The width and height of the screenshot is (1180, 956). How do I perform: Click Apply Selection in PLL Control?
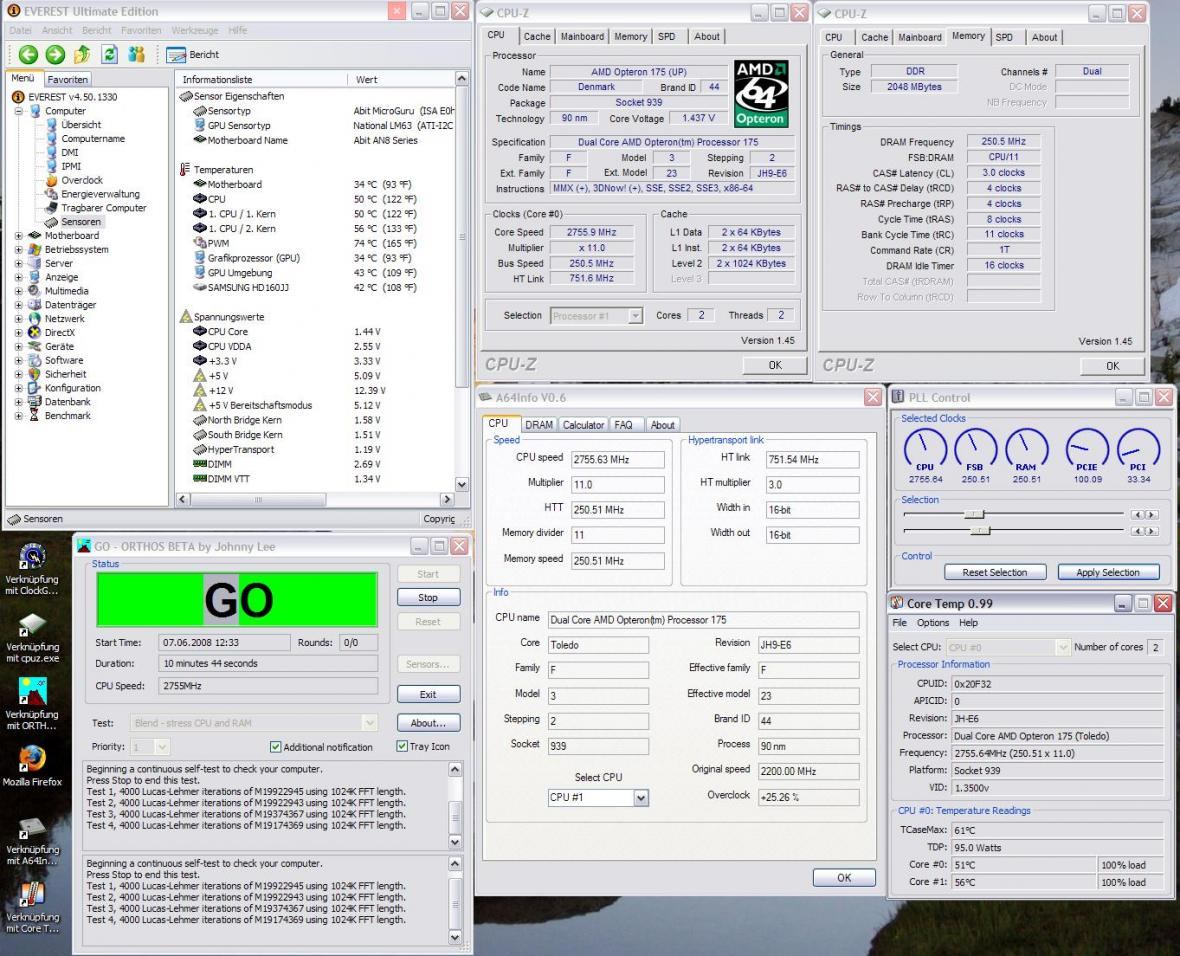click(1108, 572)
